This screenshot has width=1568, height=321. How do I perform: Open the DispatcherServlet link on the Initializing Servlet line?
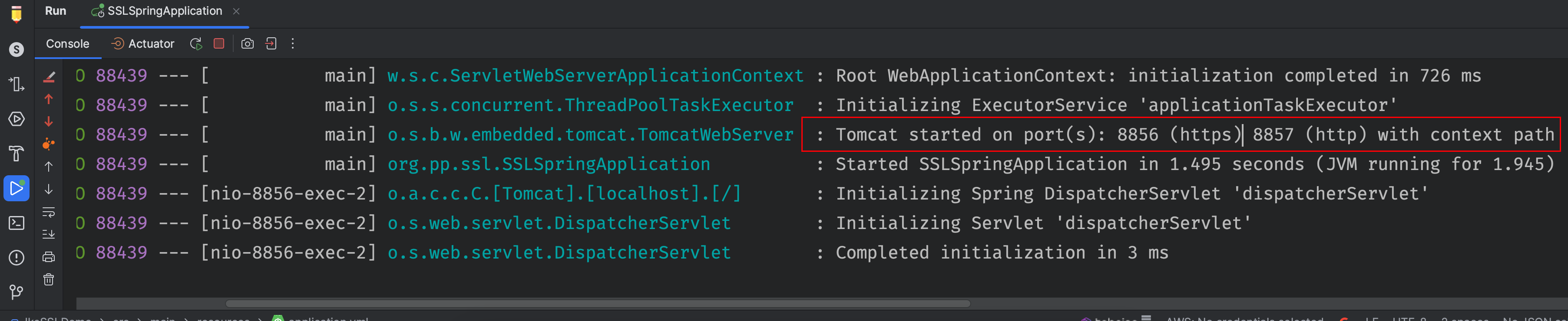[x=559, y=223]
